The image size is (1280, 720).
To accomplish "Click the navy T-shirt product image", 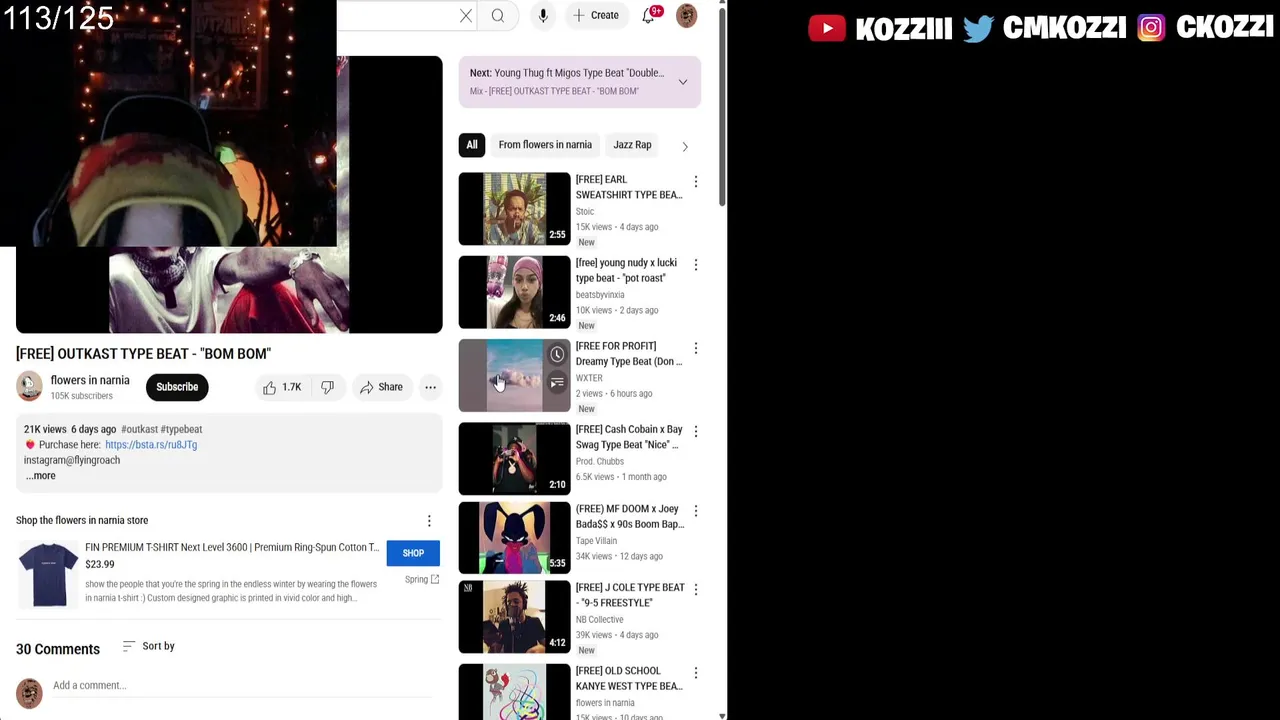I will click(x=48, y=574).
